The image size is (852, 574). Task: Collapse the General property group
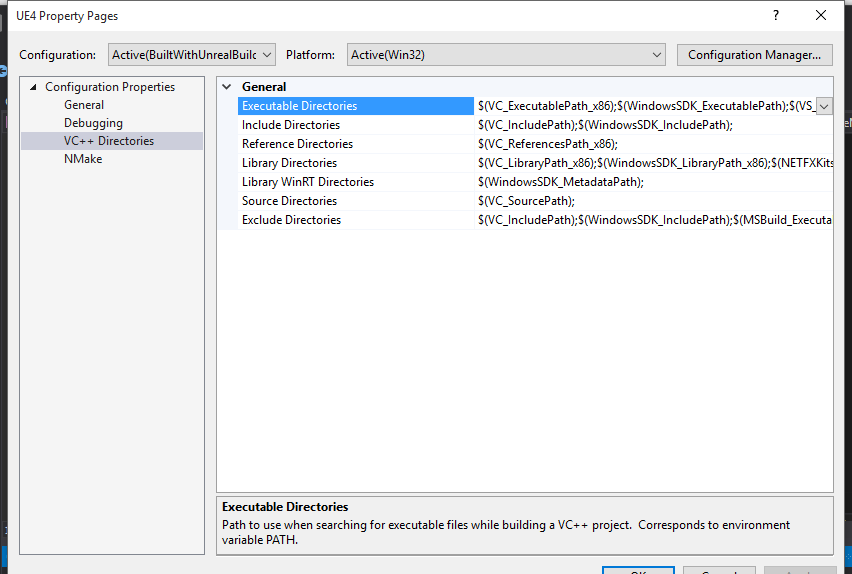(x=227, y=87)
